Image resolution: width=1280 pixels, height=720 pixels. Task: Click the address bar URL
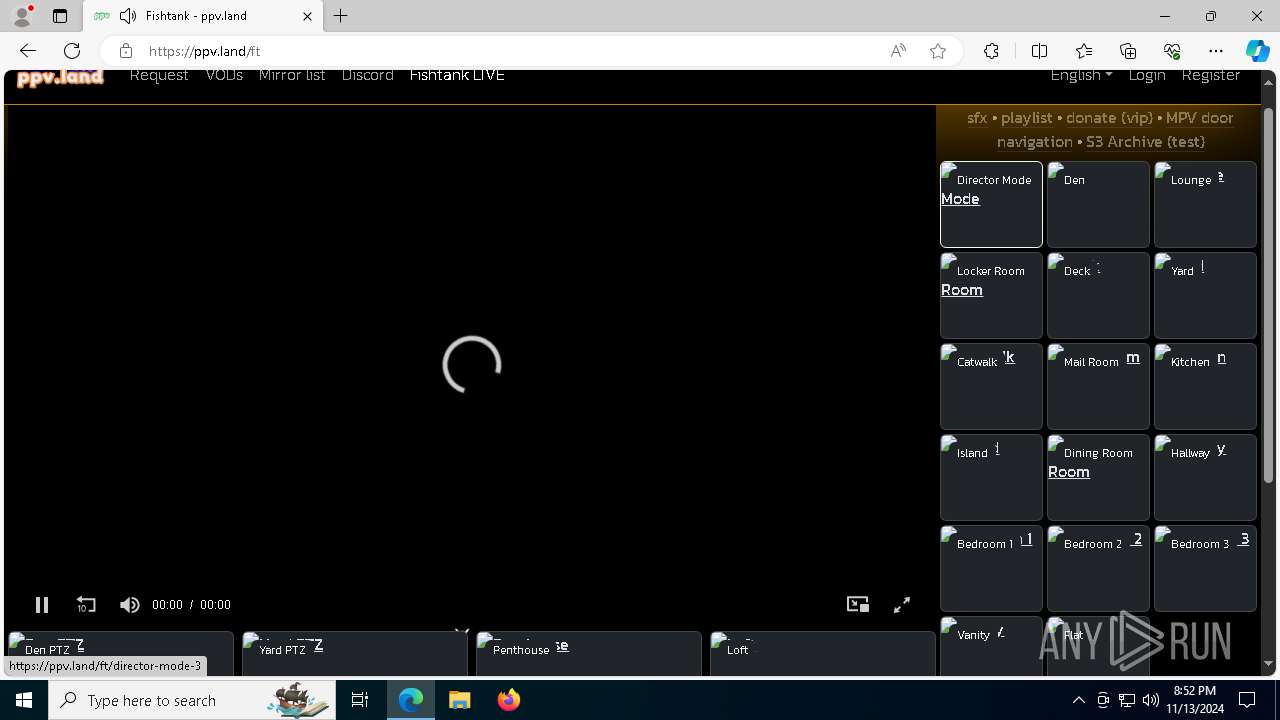204,51
